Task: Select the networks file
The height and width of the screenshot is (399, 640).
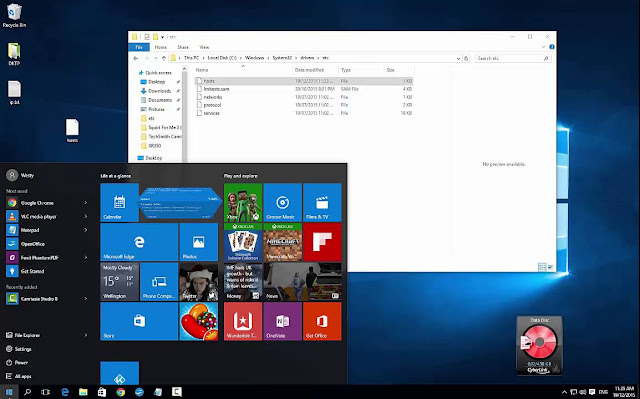Action: coord(304,97)
